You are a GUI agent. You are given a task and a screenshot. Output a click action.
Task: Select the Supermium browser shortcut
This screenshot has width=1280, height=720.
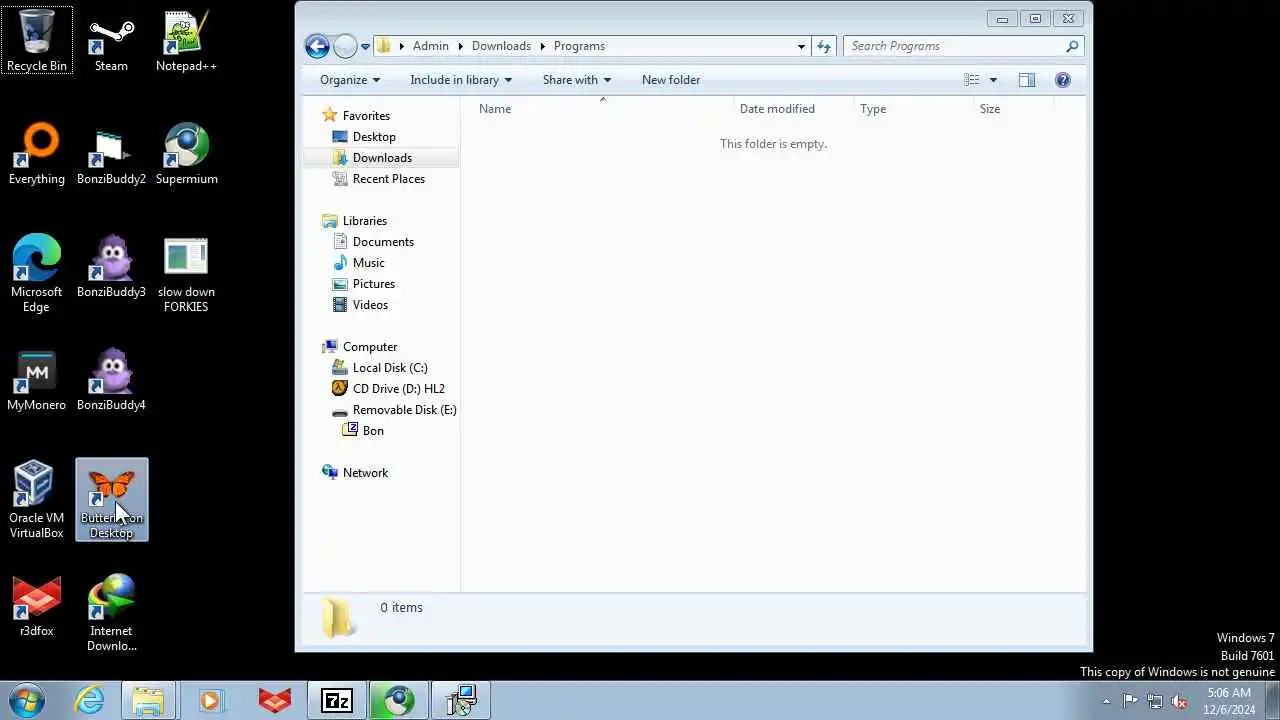(186, 154)
